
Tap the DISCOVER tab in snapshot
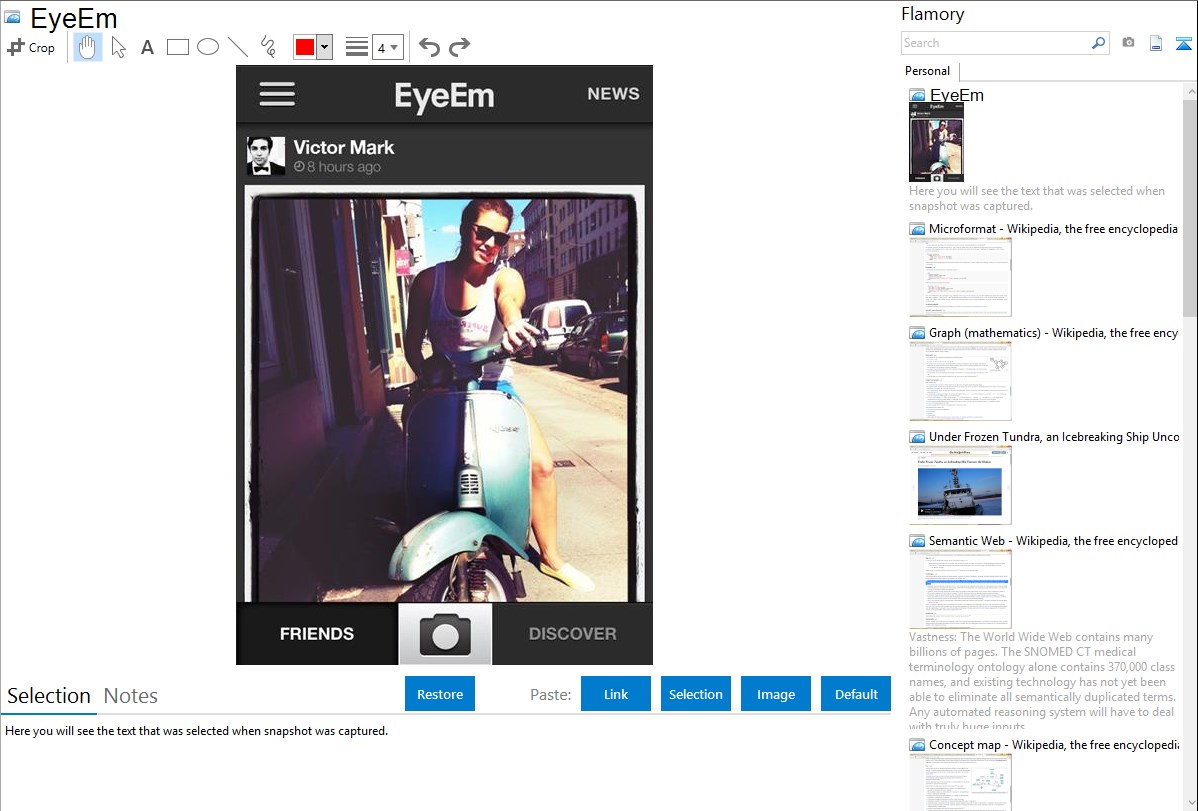click(572, 634)
